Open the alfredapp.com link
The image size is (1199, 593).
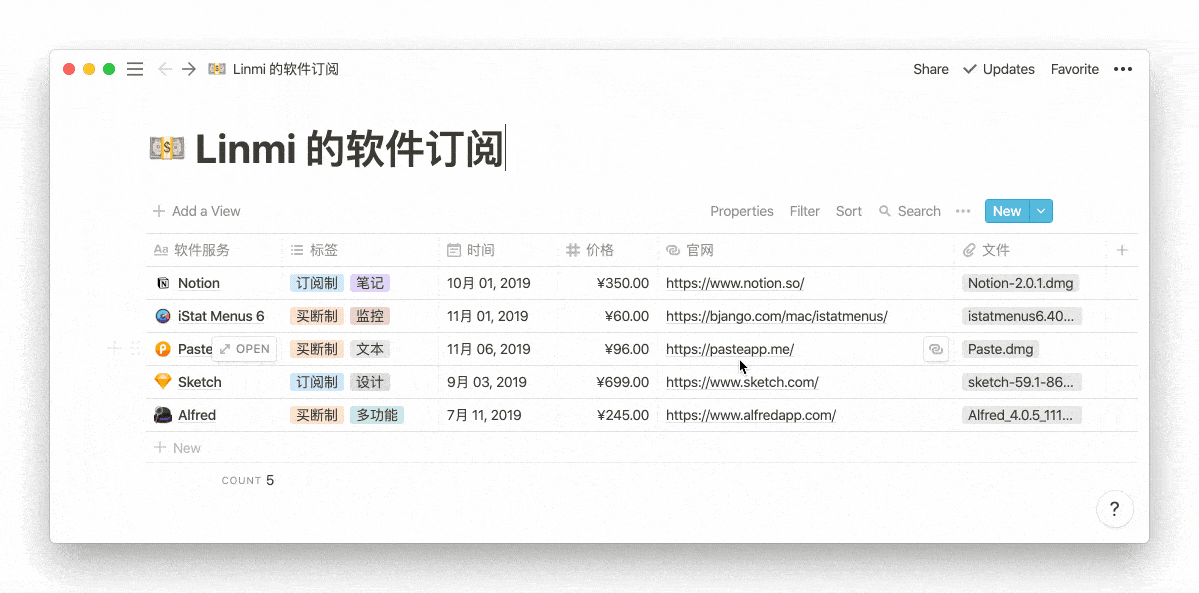751,415
